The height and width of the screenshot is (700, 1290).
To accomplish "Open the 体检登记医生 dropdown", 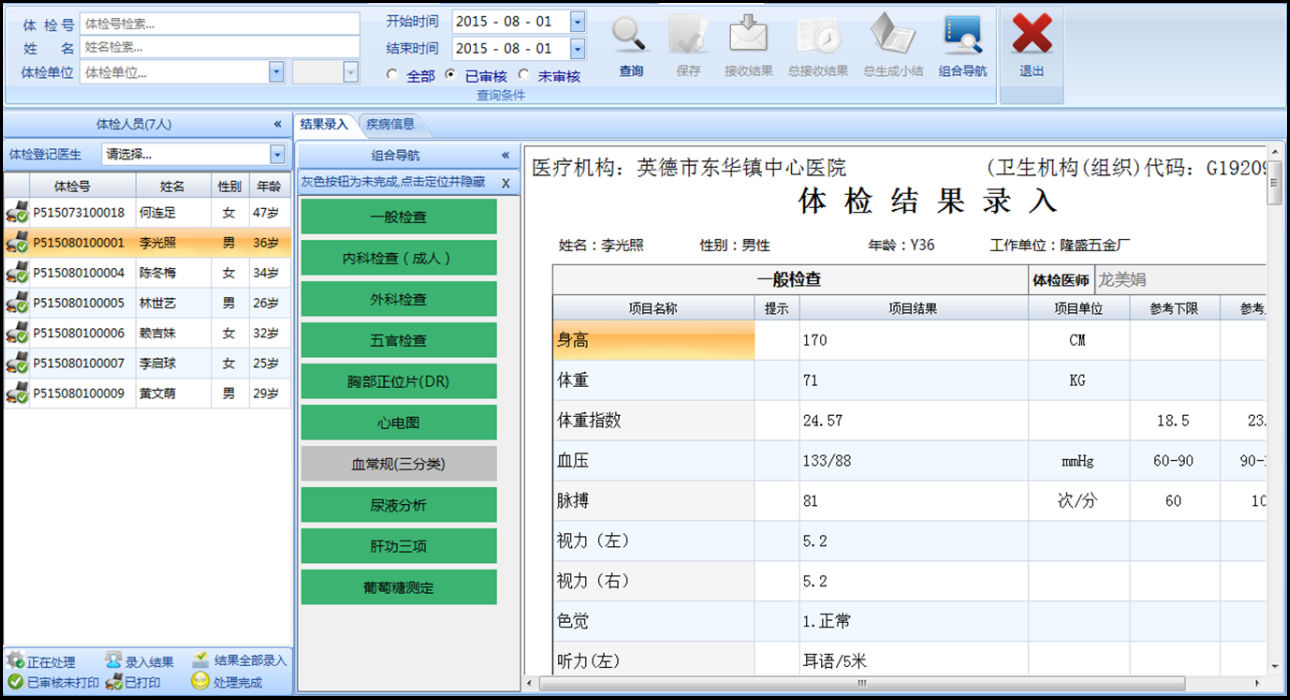I will [277, 154].
